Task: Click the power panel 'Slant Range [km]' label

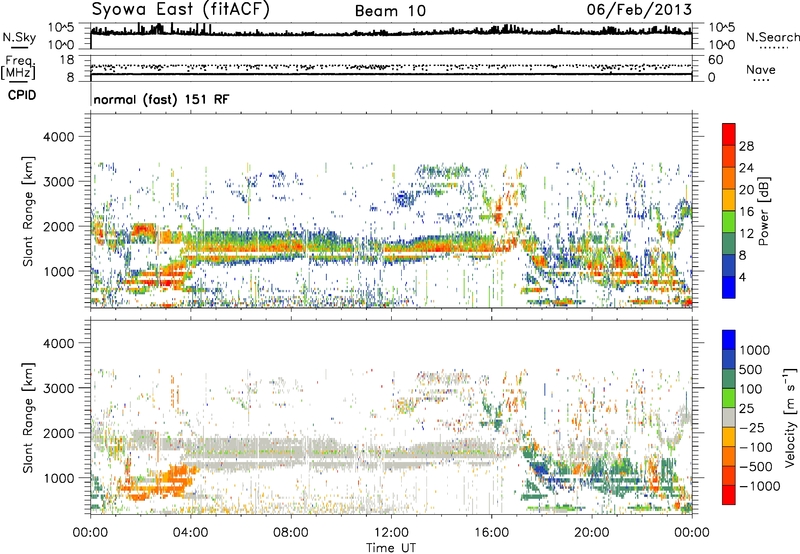Action: pyautogui.click(x=27, y=211)
